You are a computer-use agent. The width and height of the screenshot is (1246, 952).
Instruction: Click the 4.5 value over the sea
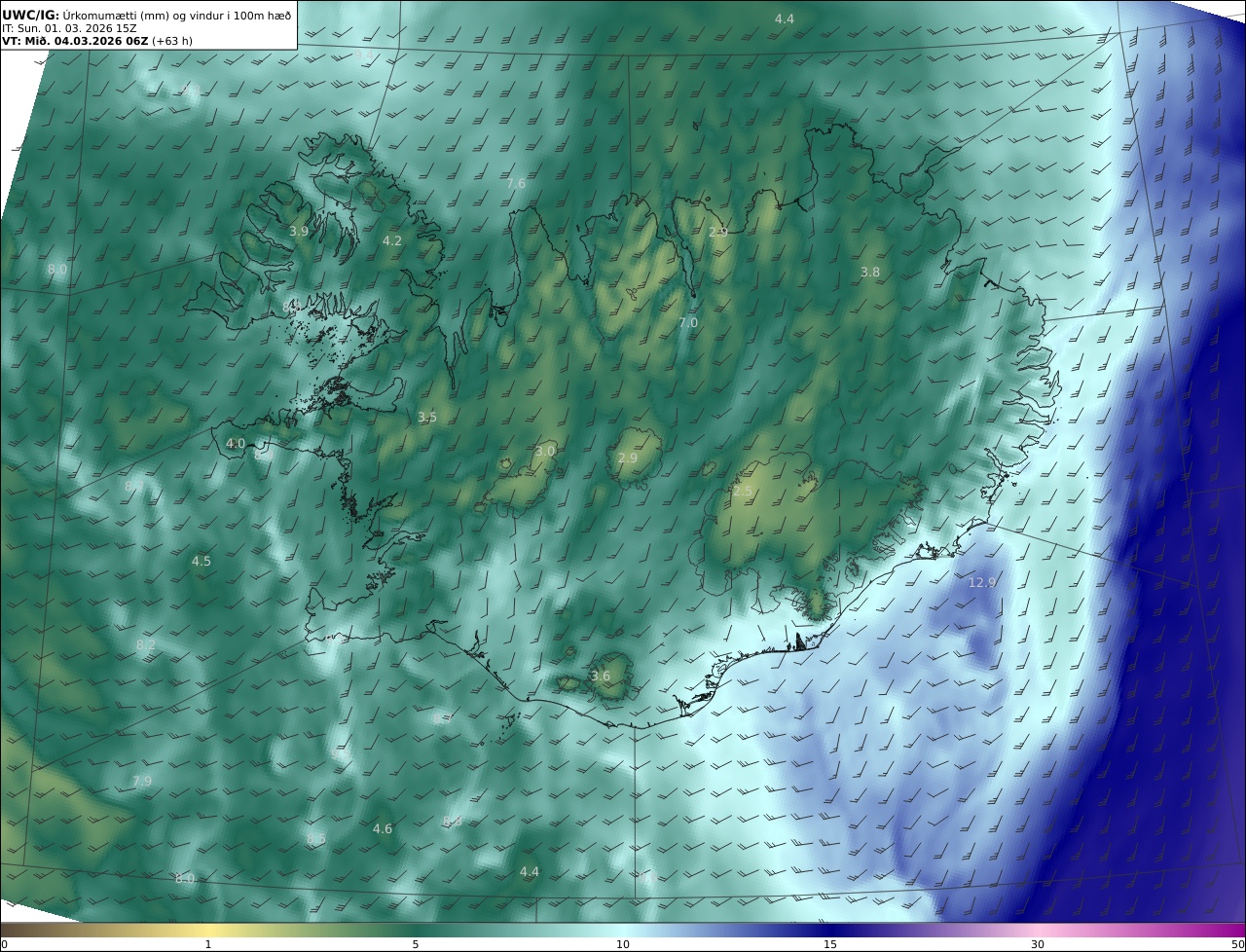pos(201,561)
